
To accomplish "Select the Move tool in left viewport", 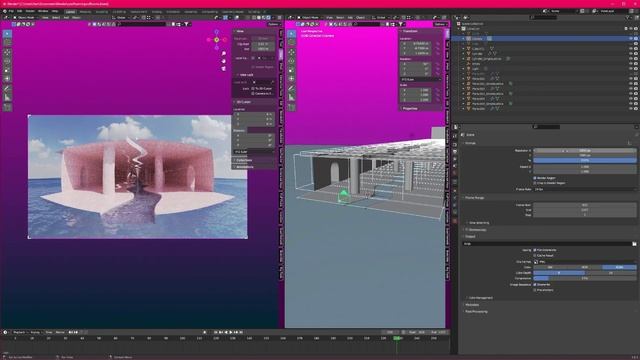I will pyautogui.click(x=7, y=53).
